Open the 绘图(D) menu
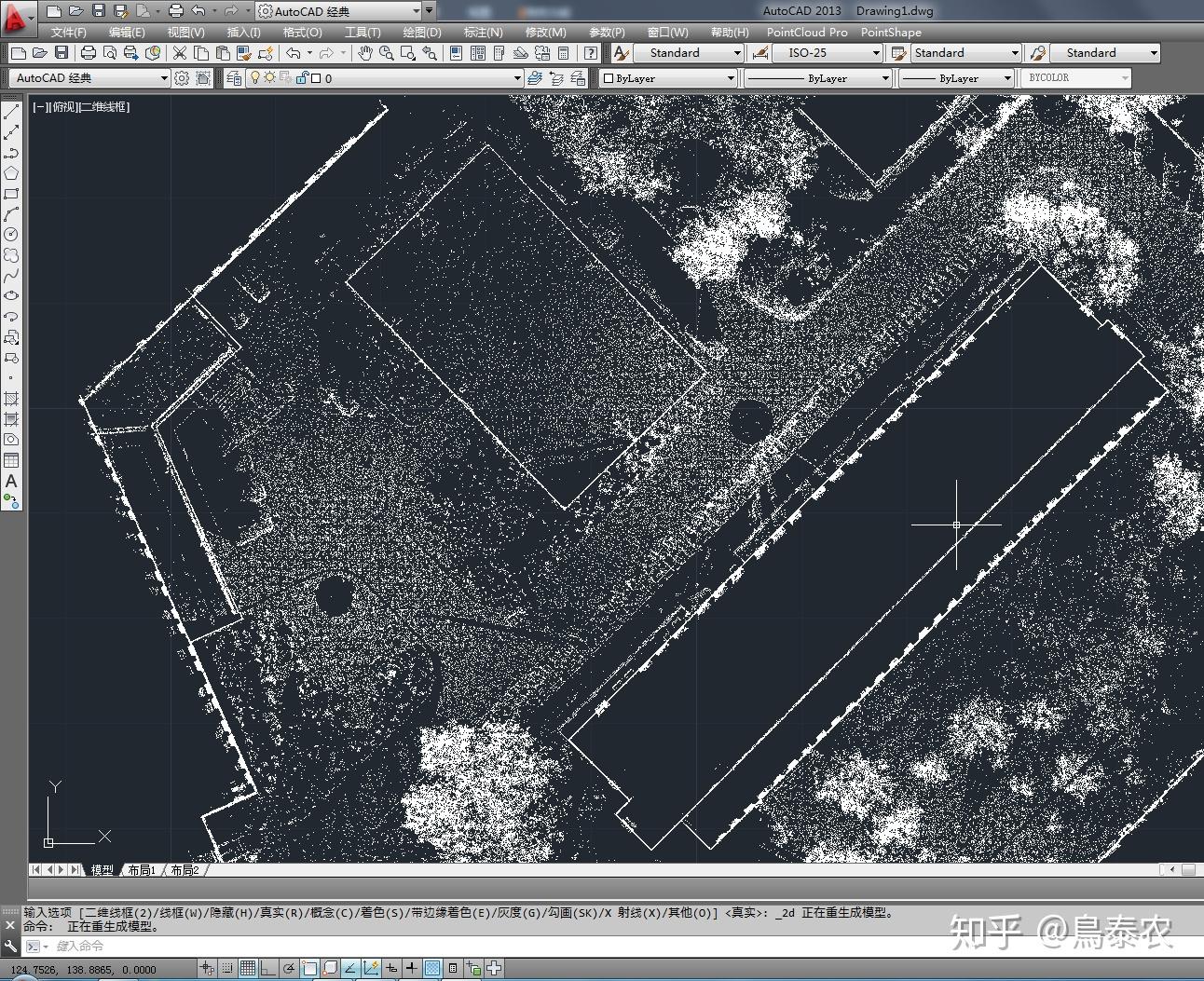1204x981 pixels. click(421, 32)
